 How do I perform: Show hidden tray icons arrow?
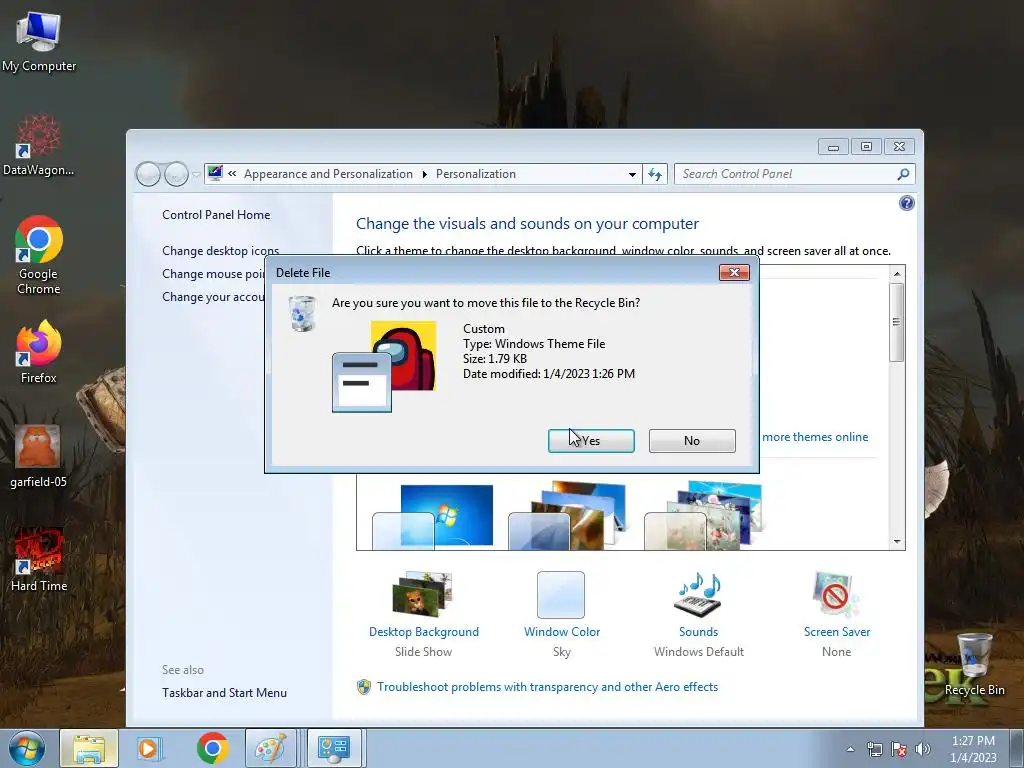[850, 749]
